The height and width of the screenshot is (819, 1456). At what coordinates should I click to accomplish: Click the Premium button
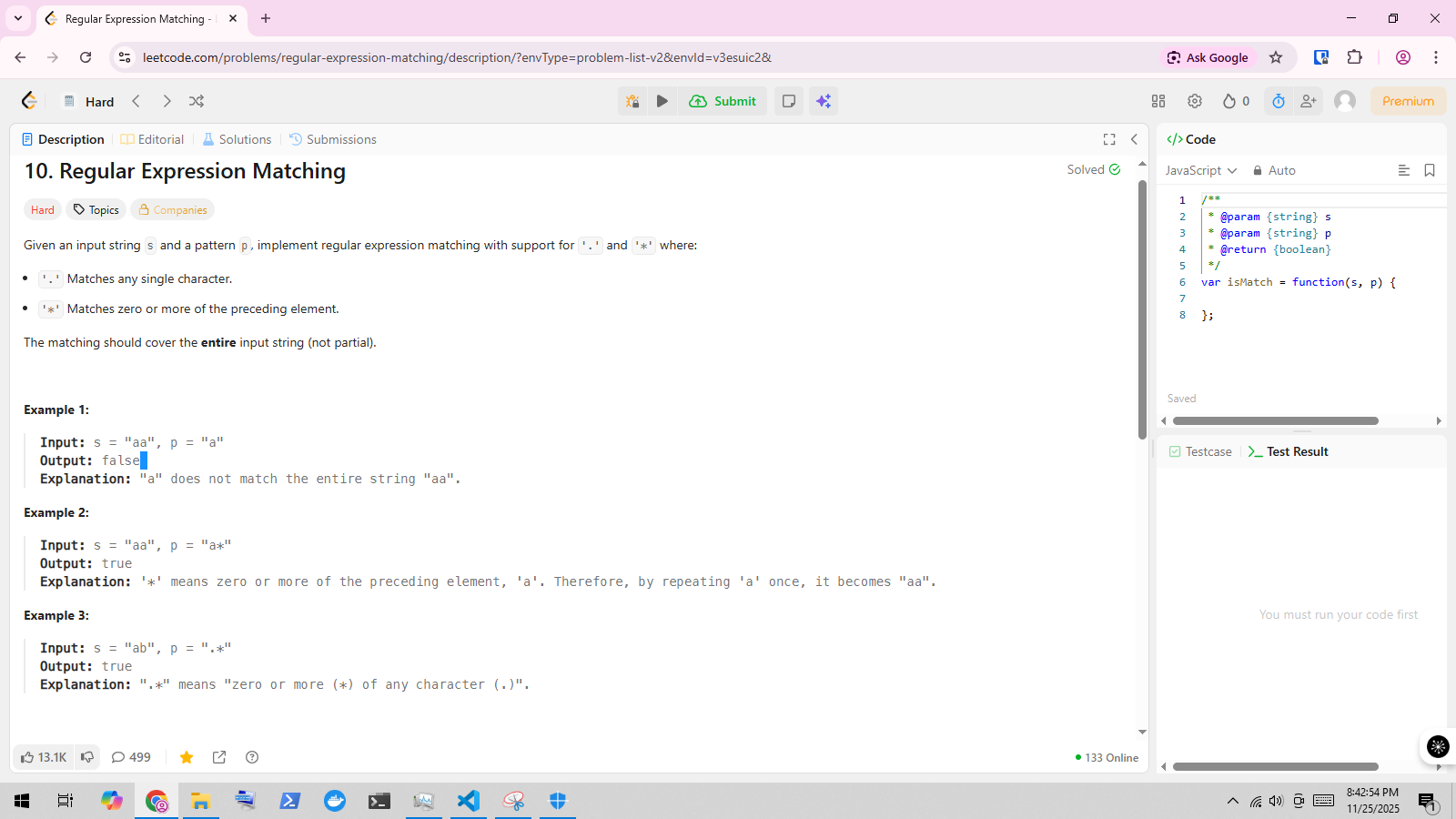pyautogui.click(x=1408, y=101)
